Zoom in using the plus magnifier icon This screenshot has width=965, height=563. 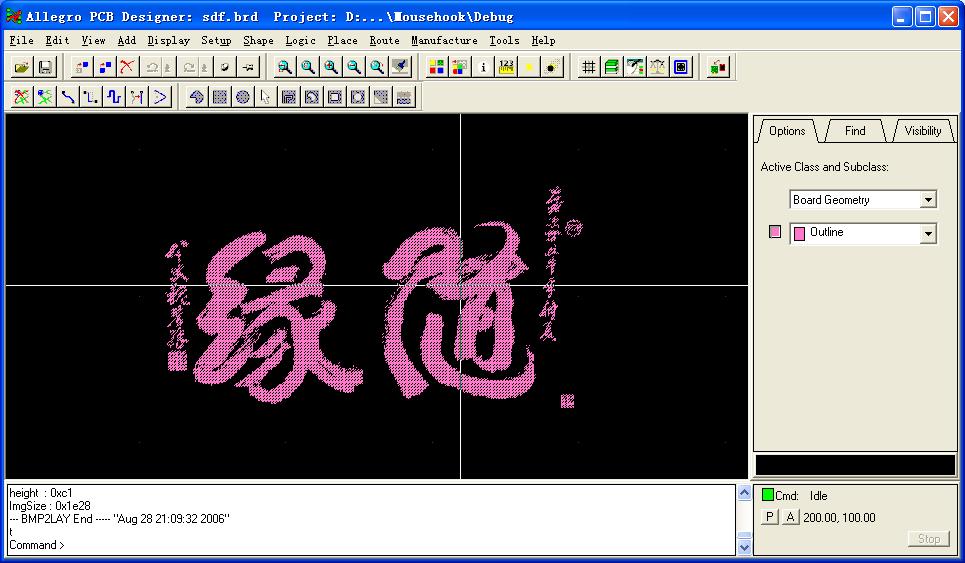330,66
